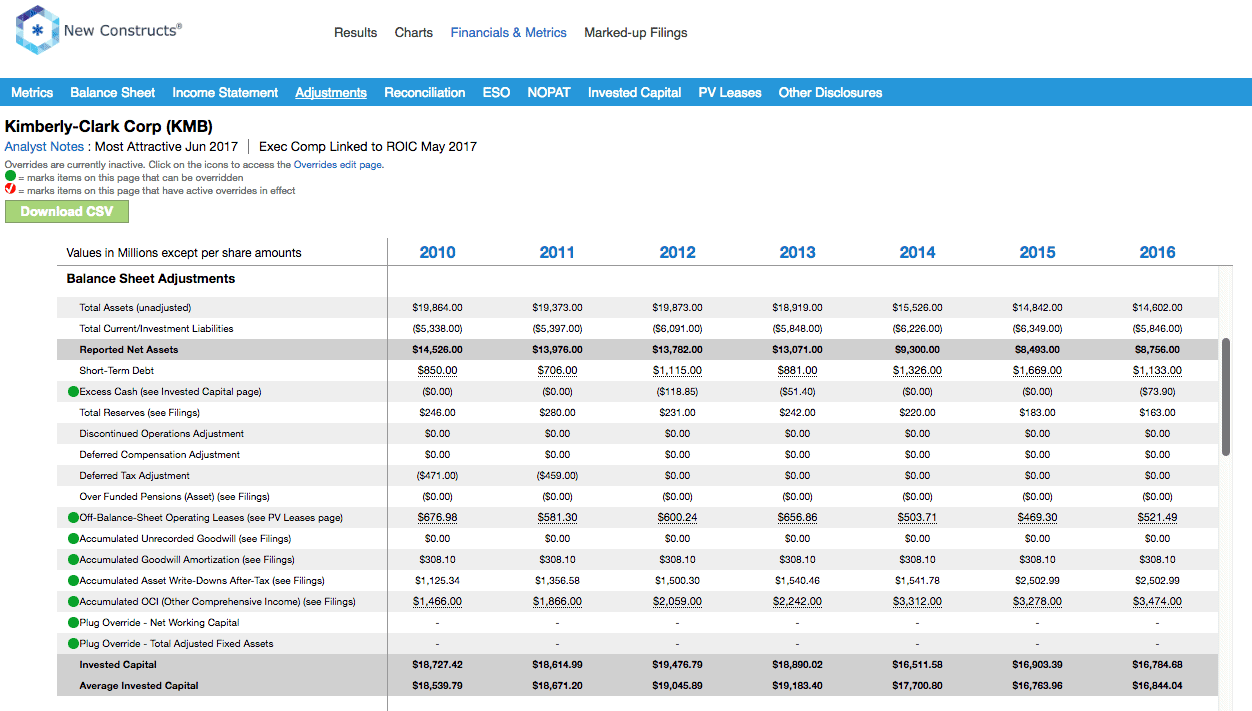The height and width of the screenshot is (711, 1252).
Task: Click Reported Net Assets value $14,526.00
Action: (x=437, y=350)
